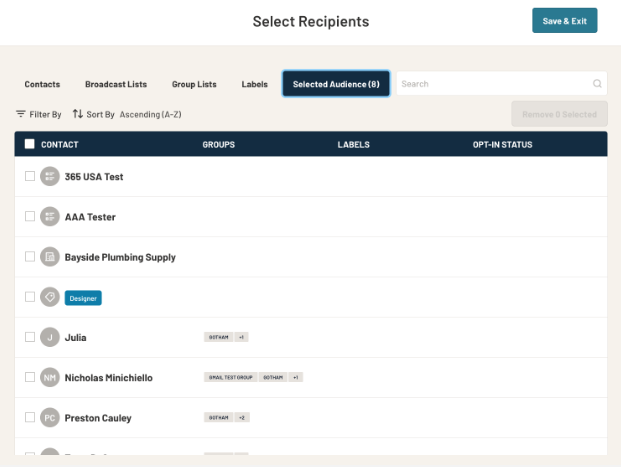Switch to the Broadcast Lists tab
The image size is (621, 467).
pos(116,84)
